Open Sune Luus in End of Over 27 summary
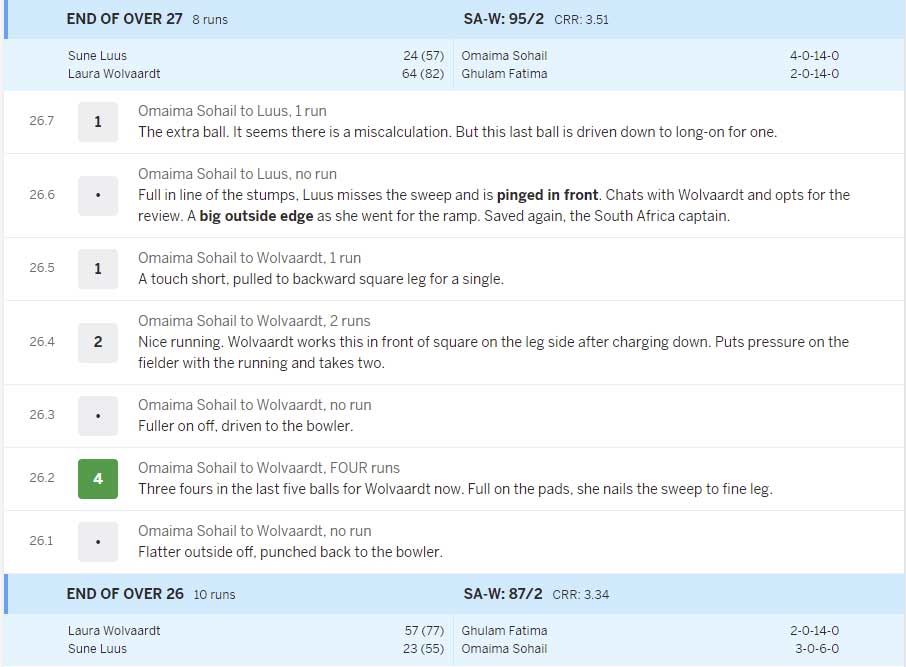The width and height of the screenshot is (906, 667). coord(97,56)
